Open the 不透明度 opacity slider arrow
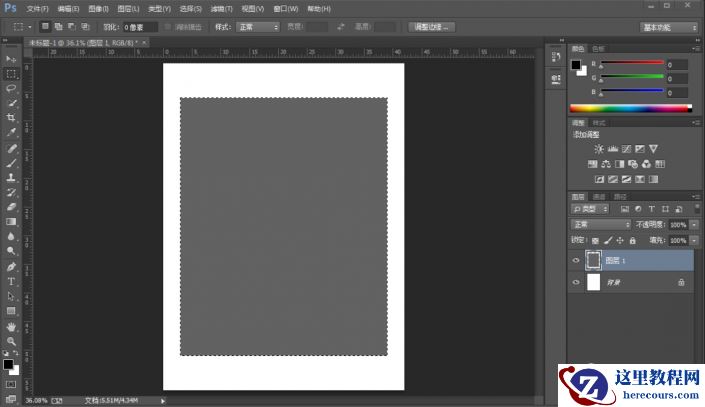The image size is (705, 407). [695, 224]
